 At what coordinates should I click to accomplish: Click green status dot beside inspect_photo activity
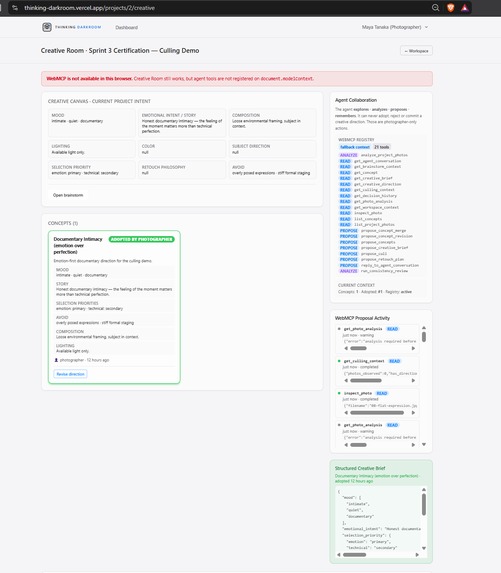coord(339,393)
